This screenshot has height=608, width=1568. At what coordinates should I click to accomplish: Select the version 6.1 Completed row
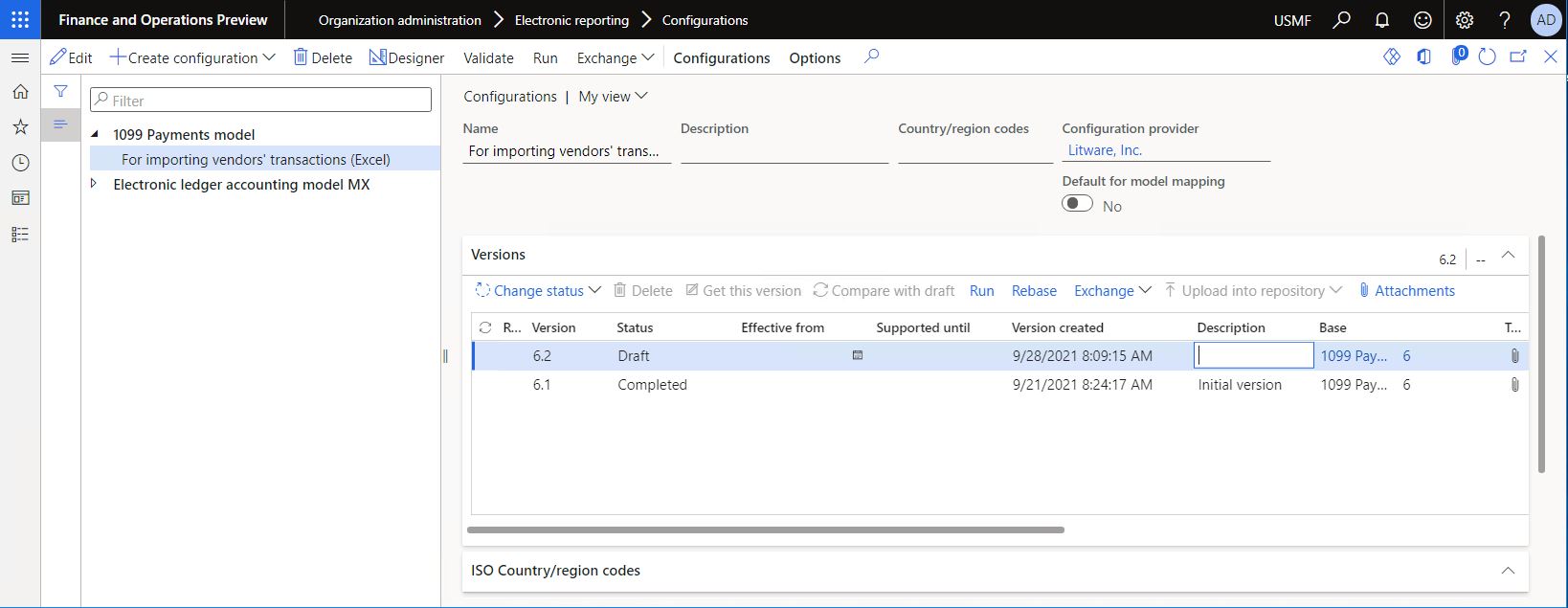[999, 385]
